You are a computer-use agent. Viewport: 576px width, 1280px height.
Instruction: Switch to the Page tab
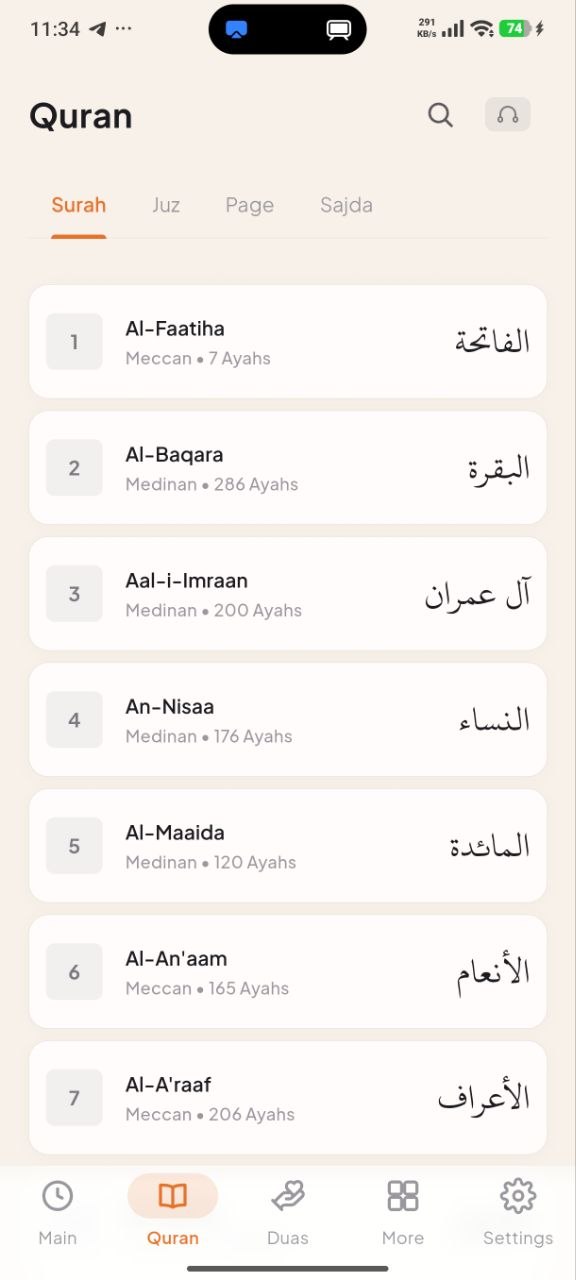250,205
